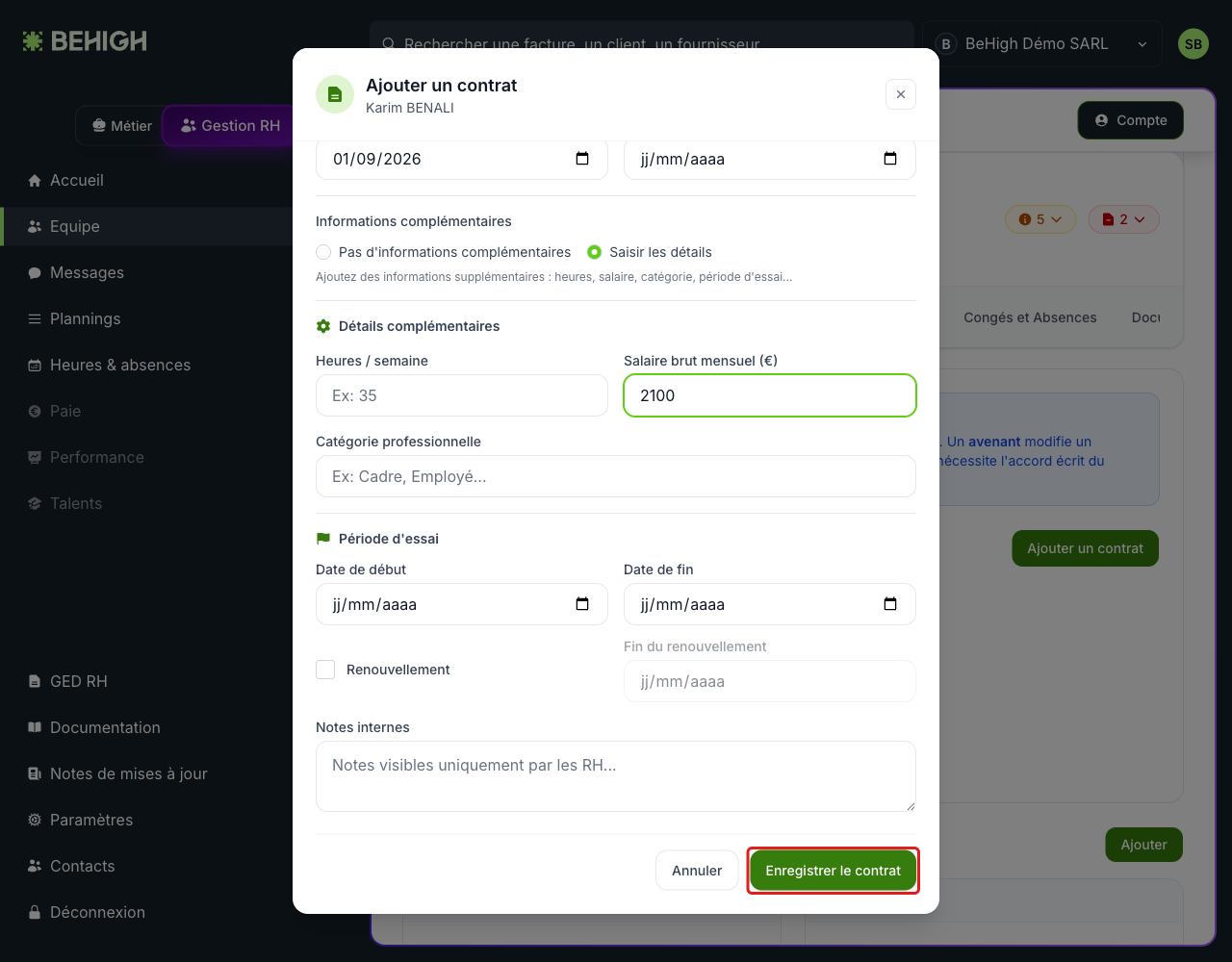
Task: Click the Déconnexion lock icon
Action: 35,913
